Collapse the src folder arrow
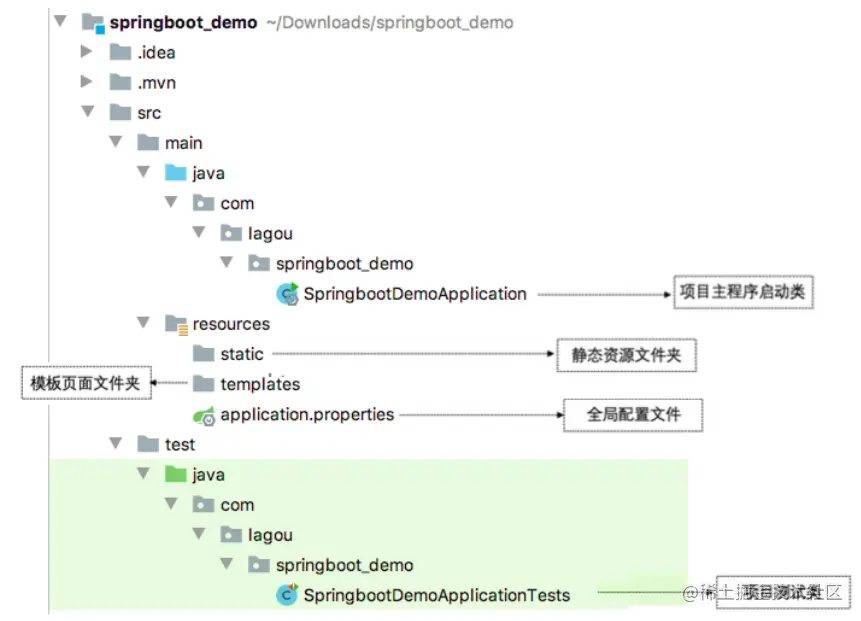 (88, 111)
